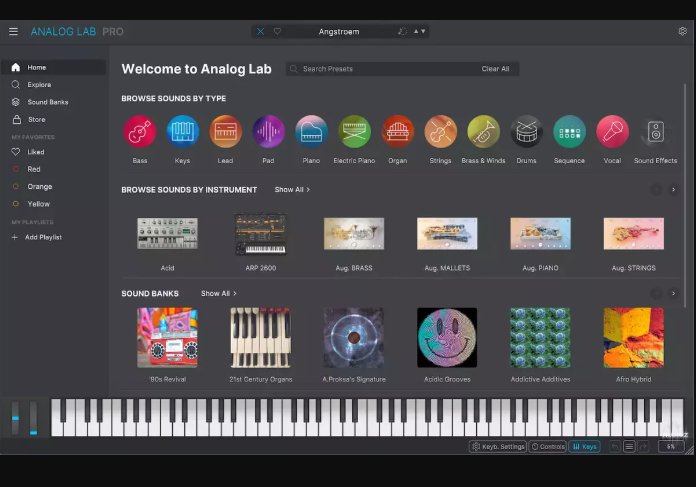This screenshot has height=487, width=696.
Task: Select previous preset with up arrow
Action: click(x=416, y=32)
